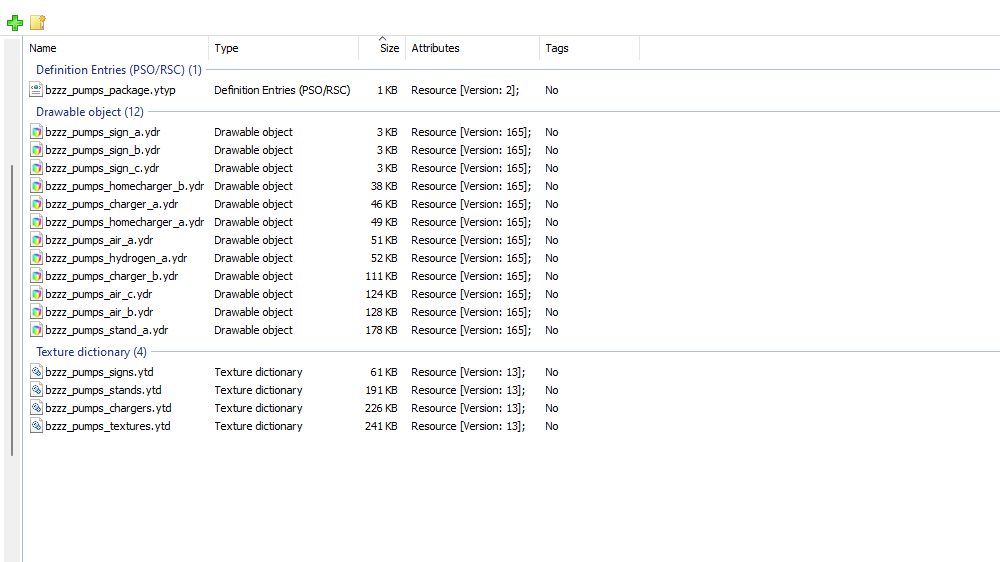Click Texture dictionary type of bzzz_pumps_stands.ytd
Image resolution: width=1000 pixels, height=562 pixels.
point(258,390)
